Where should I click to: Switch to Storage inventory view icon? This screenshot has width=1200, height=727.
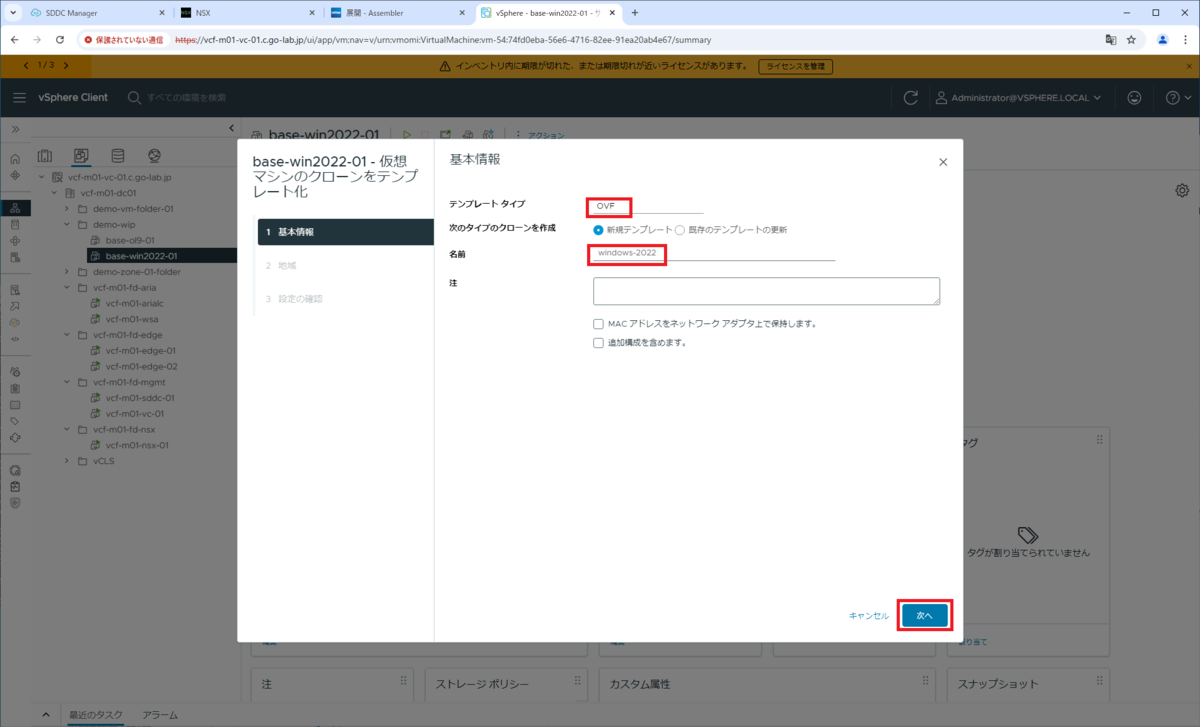(x=117, y=155)
